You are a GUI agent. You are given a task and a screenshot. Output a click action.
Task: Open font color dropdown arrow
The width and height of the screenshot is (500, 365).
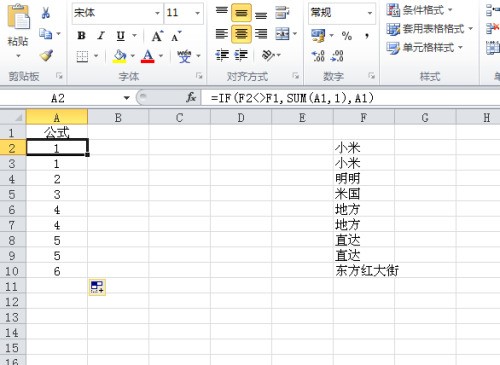(x=160, y=56)
